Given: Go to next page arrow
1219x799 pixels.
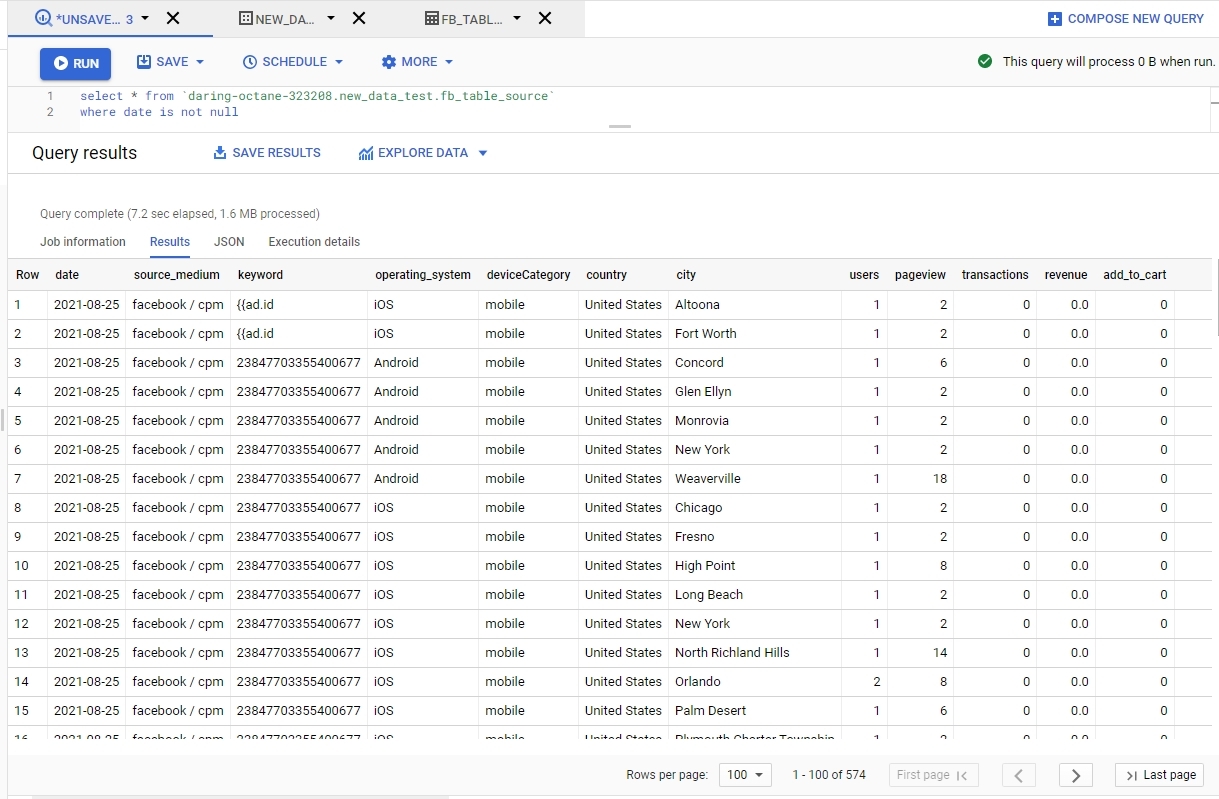Looking at the screenshot, I should tap(1075, 775).
